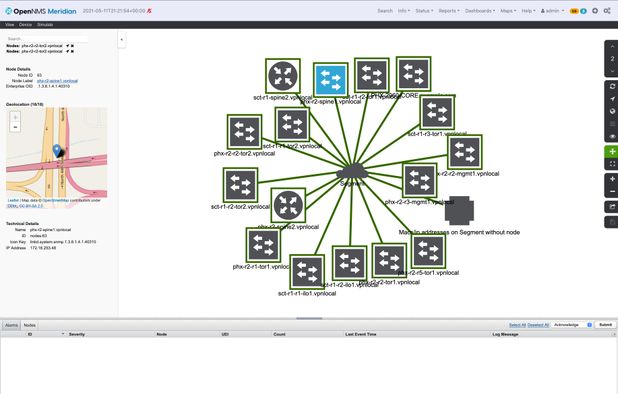Screen dimensions: 618x394
Task: Activate the green pan tool
Action: (612, 152)
